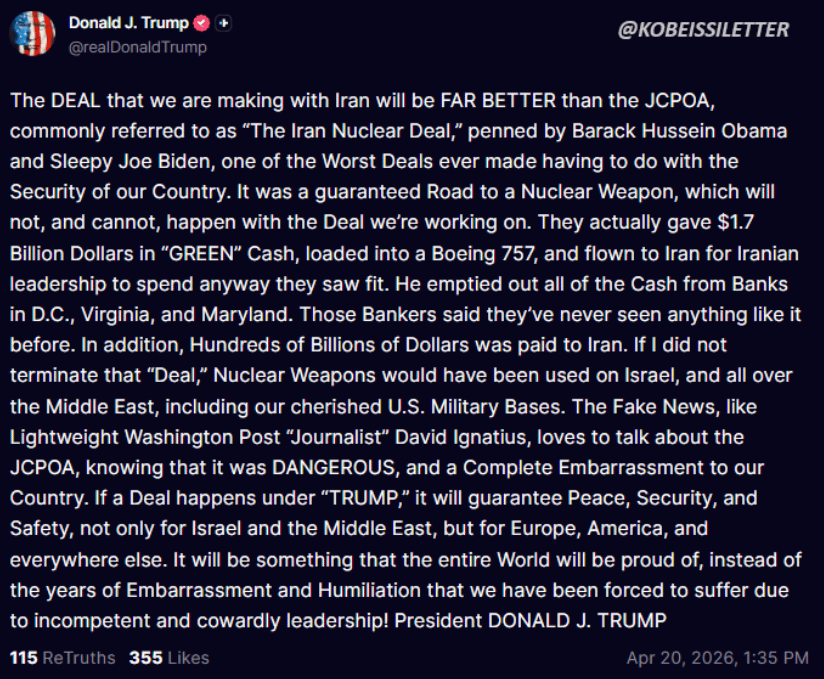View the 355 Likes list

[x=168, y=657]
